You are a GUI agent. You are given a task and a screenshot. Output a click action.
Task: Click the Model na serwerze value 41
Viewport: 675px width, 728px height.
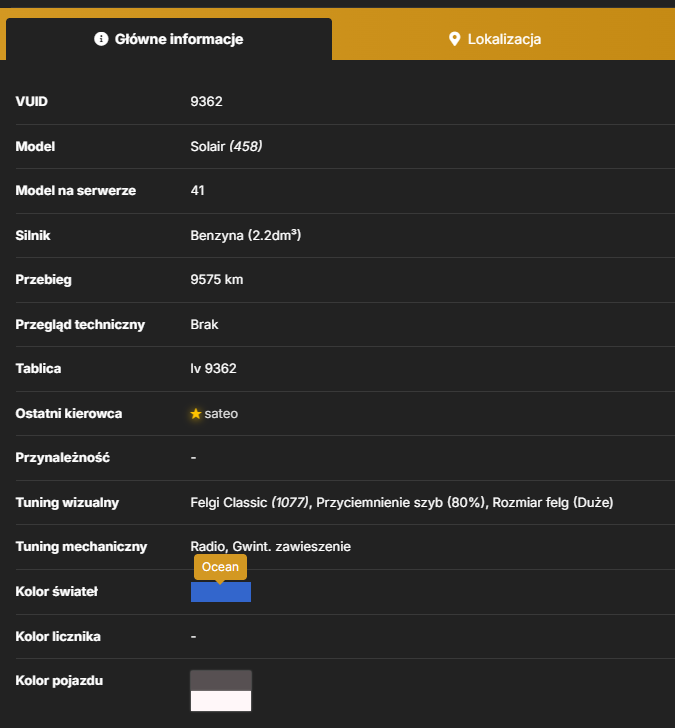(x=197, y=190)
